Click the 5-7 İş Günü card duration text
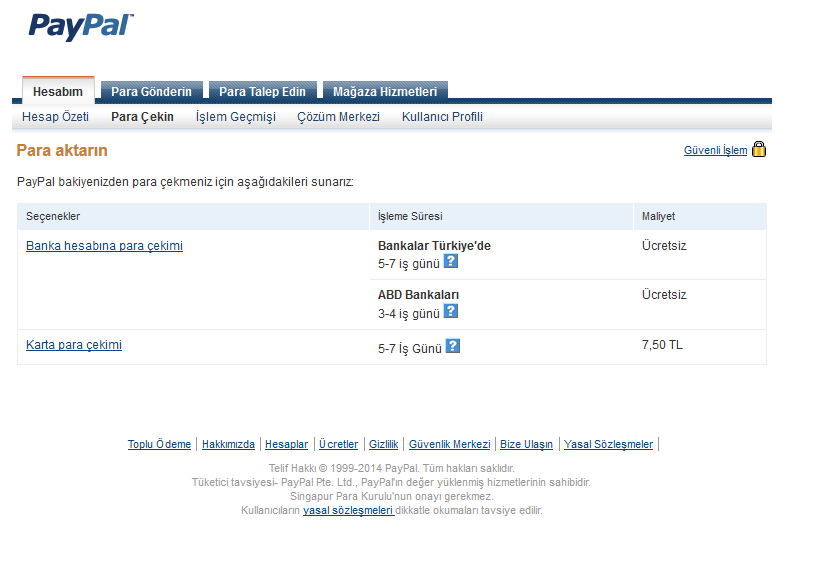This screenshot has height=563, width=825. (x=409, y=349)
